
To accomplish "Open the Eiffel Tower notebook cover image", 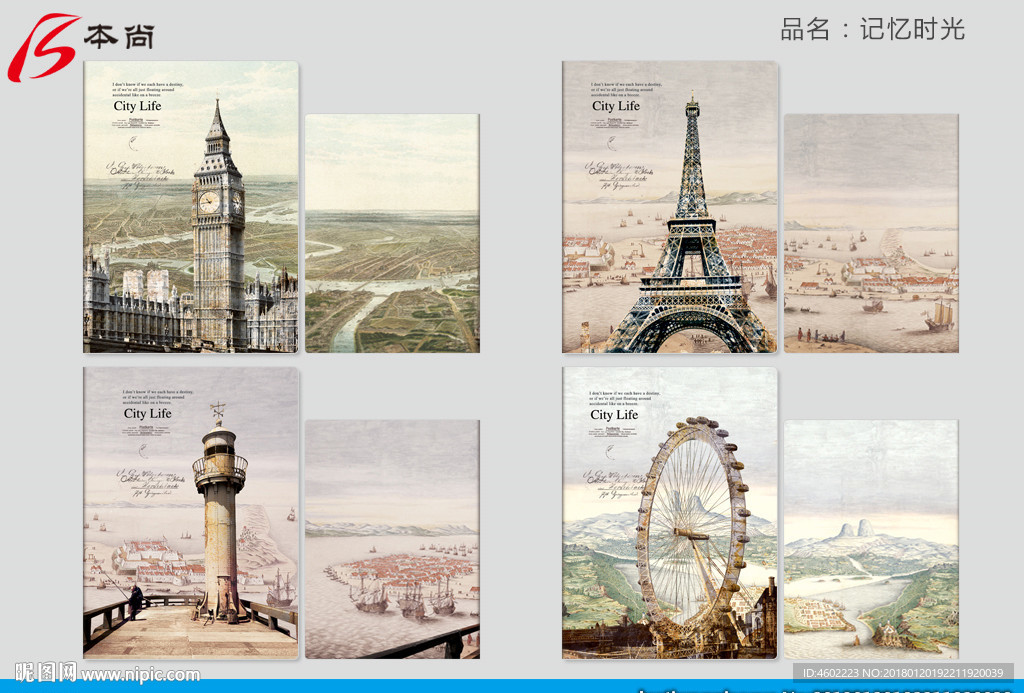I will point(670,207).
